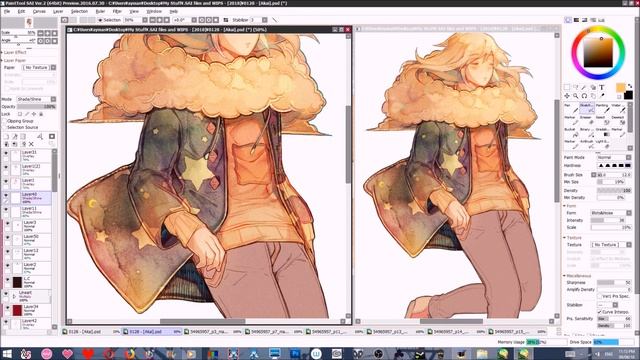640x360 pixels.
Task: Select the eyedropper color picker tool
Action: point(602,96)
